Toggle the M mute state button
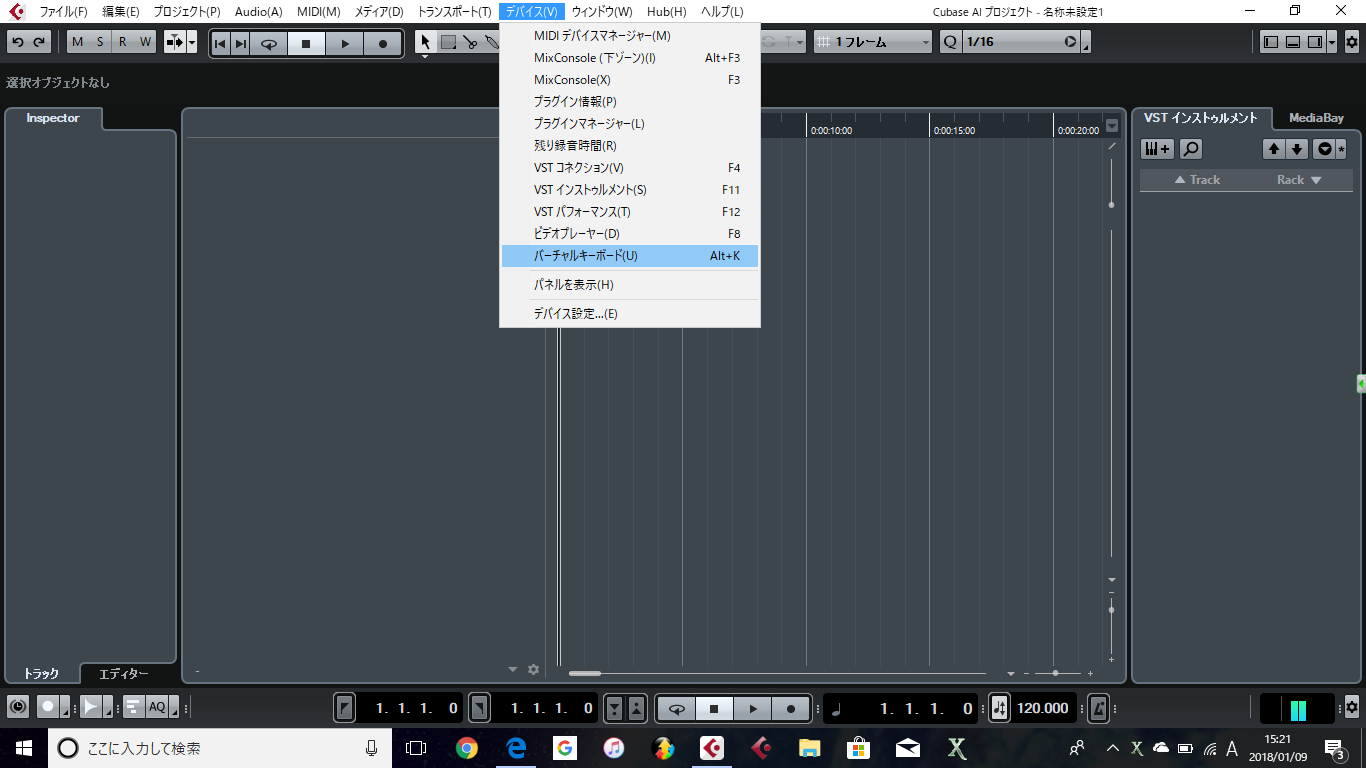The image size is (1366, 768). pos(78,42)
